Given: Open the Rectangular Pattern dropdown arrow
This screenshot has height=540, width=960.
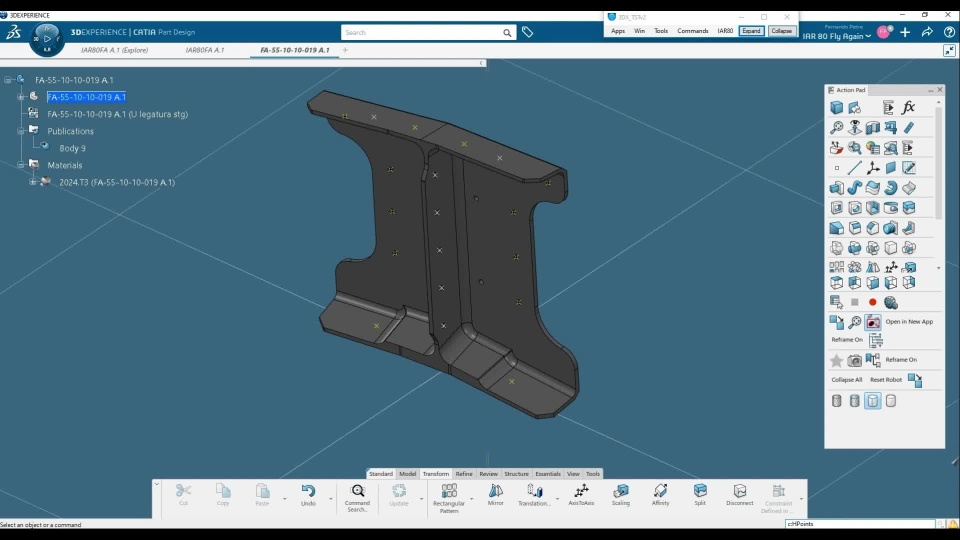Looking at the screenshot, I should (471, 499).
